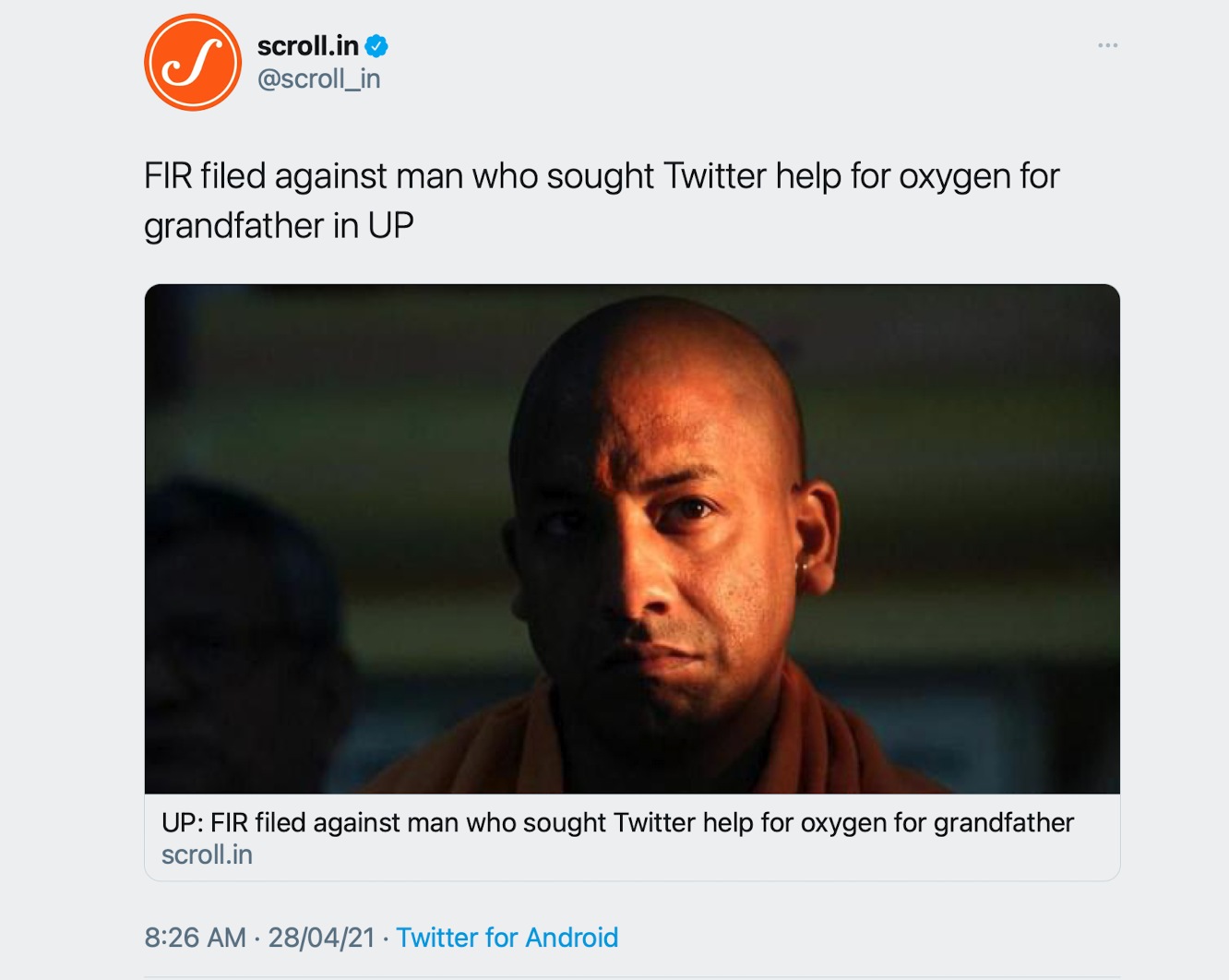The image size is (1229, 980).
Task: Click the blurred figure at photo's left edge
Action: point(240,627)
